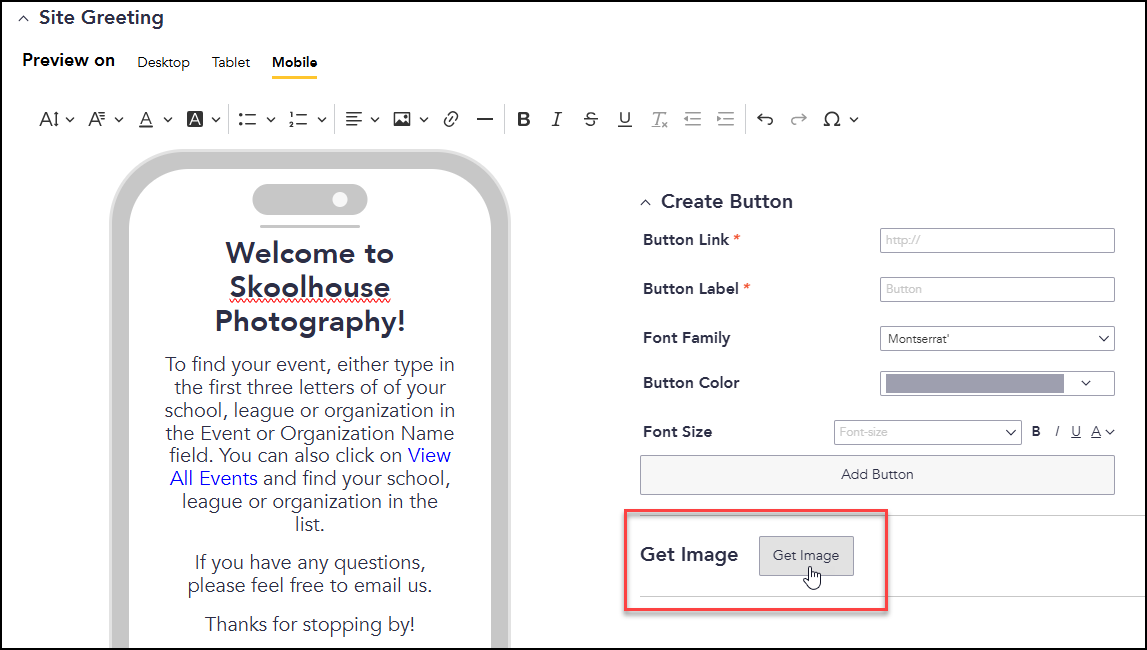Toggle underline in the editor toolbar
Viewport: 1147px width, 650px height.
[x=625, y=119]
